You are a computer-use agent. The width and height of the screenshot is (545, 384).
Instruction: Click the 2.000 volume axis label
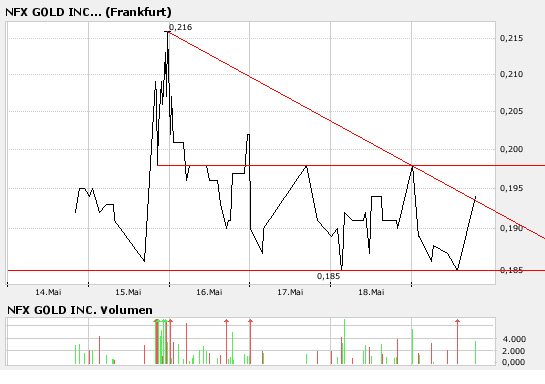(x=514, y=351)
